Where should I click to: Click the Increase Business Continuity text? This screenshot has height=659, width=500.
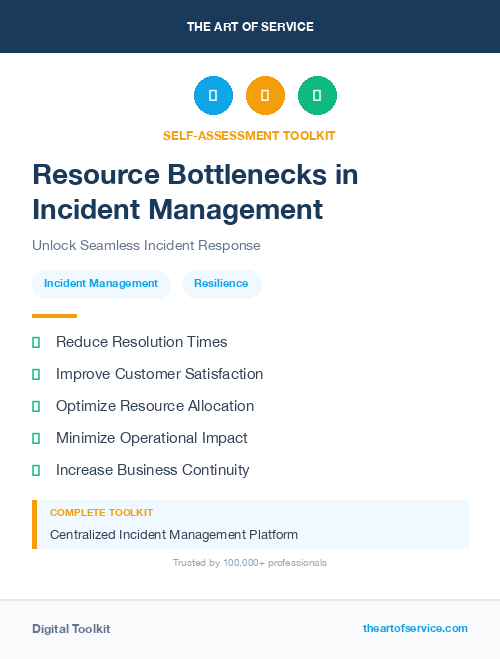[153, 470]
